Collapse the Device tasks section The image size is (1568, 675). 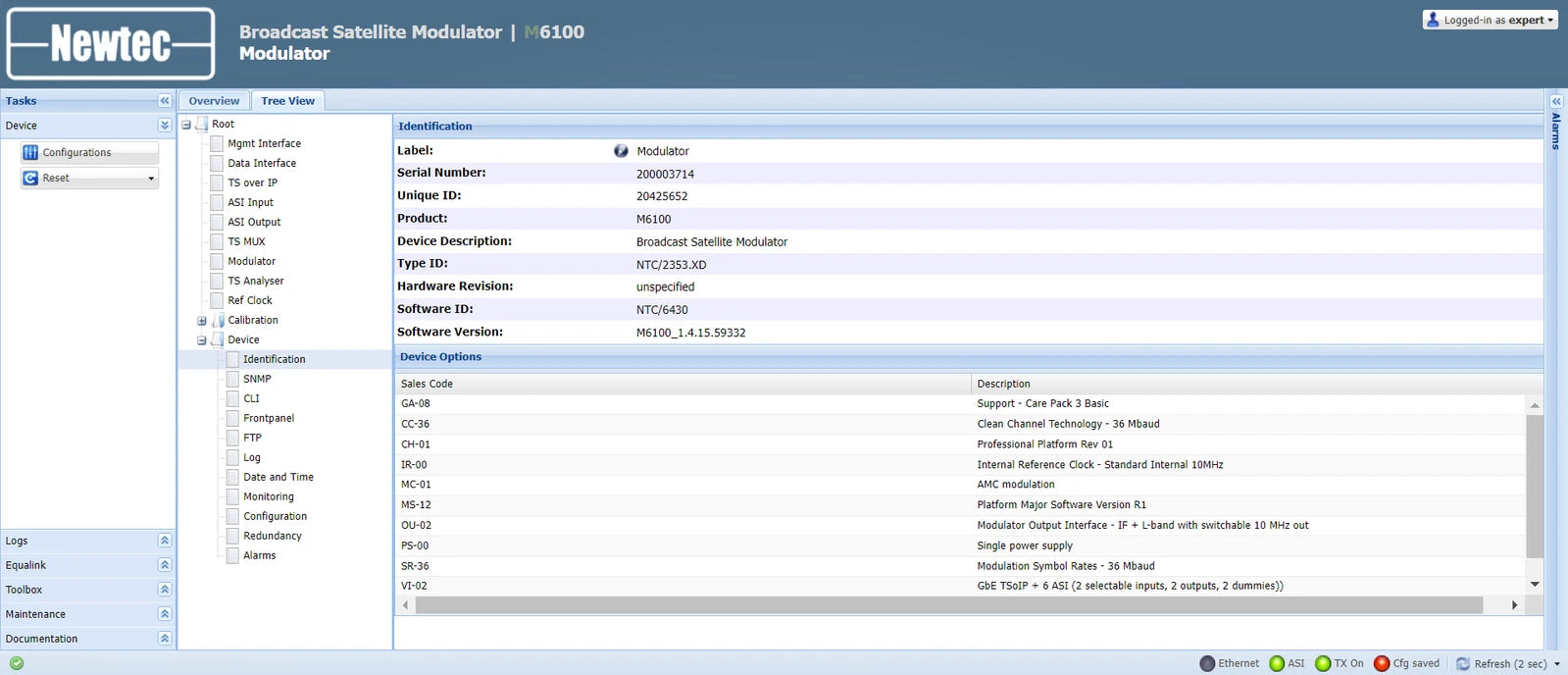pyautogui.click(x=165, y=126)
